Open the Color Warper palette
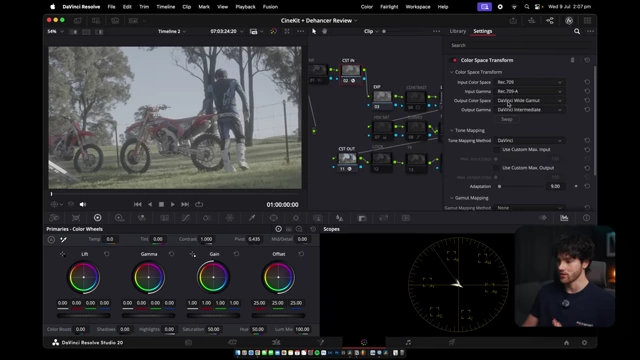The image size is (640, 360). coord(230,218)
